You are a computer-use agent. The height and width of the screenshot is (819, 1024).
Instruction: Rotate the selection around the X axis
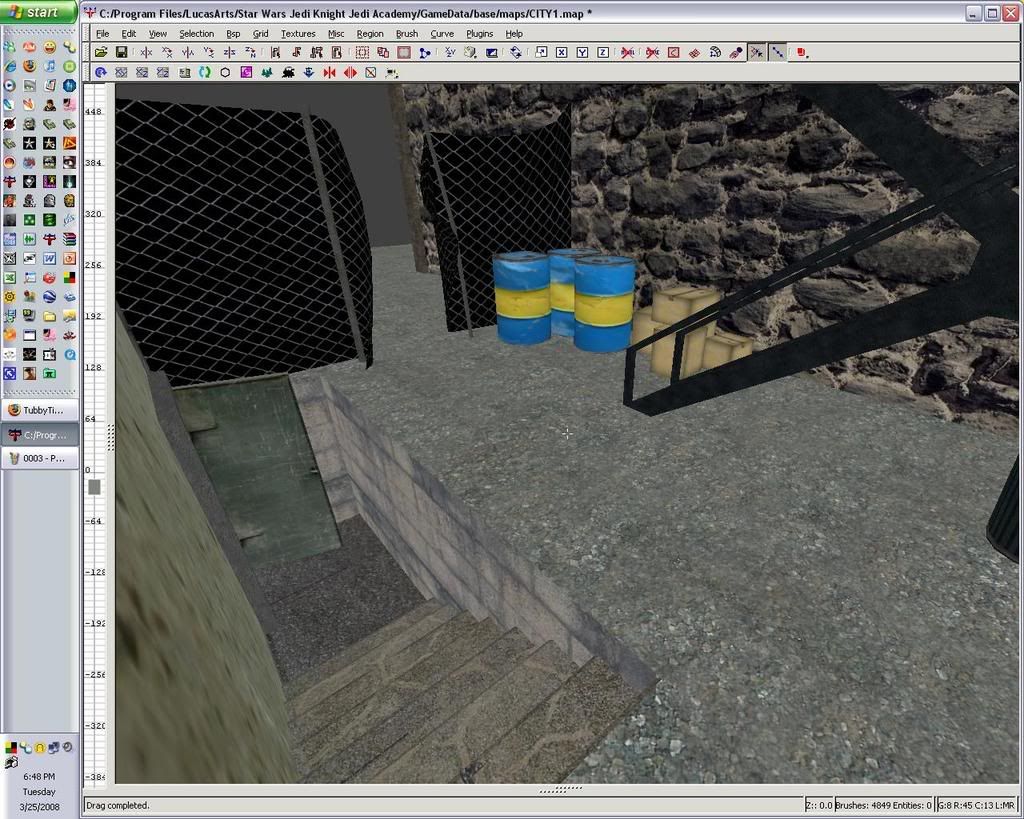point(167,52)
